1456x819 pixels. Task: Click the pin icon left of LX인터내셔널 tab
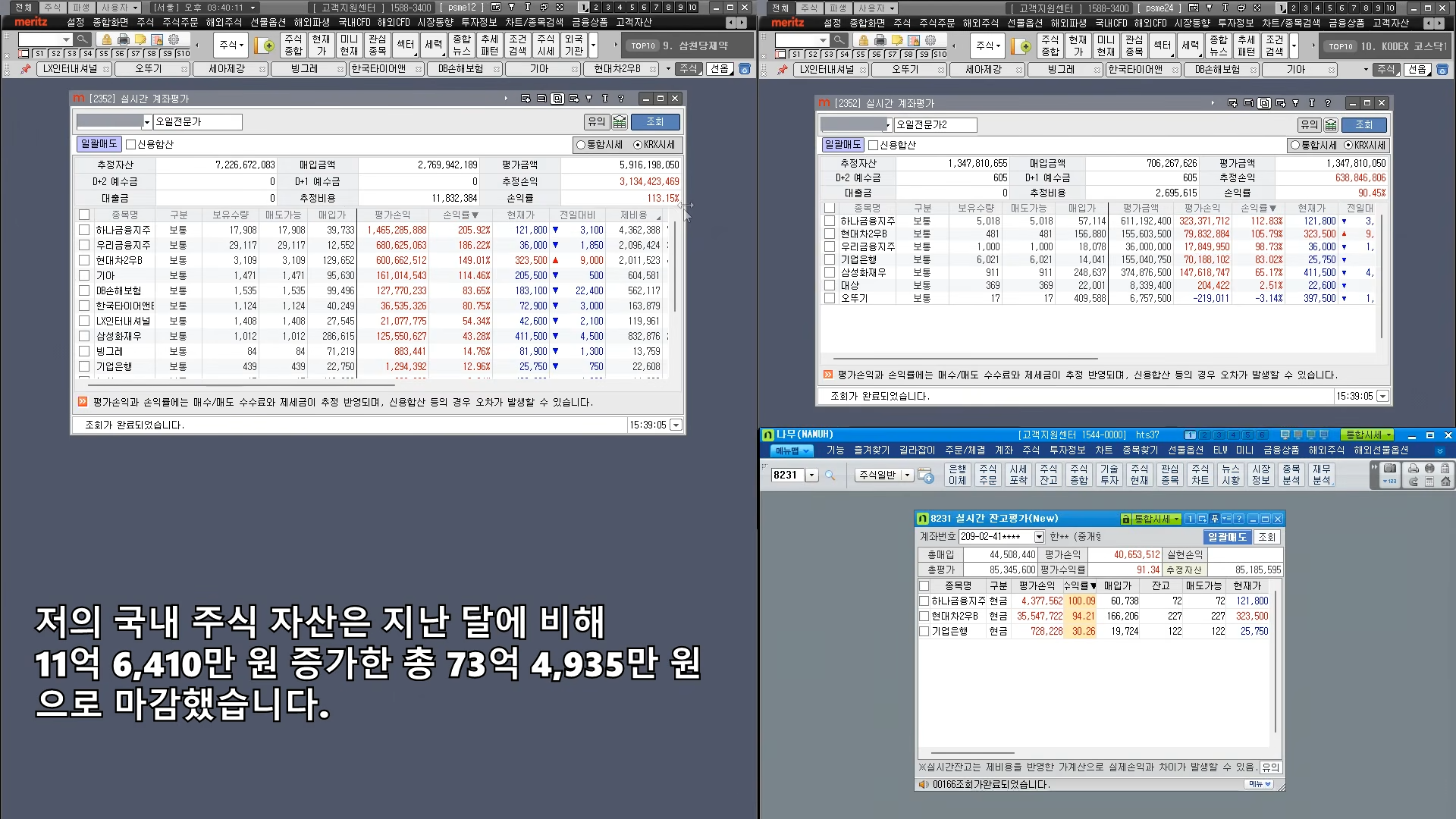[26, 69]
